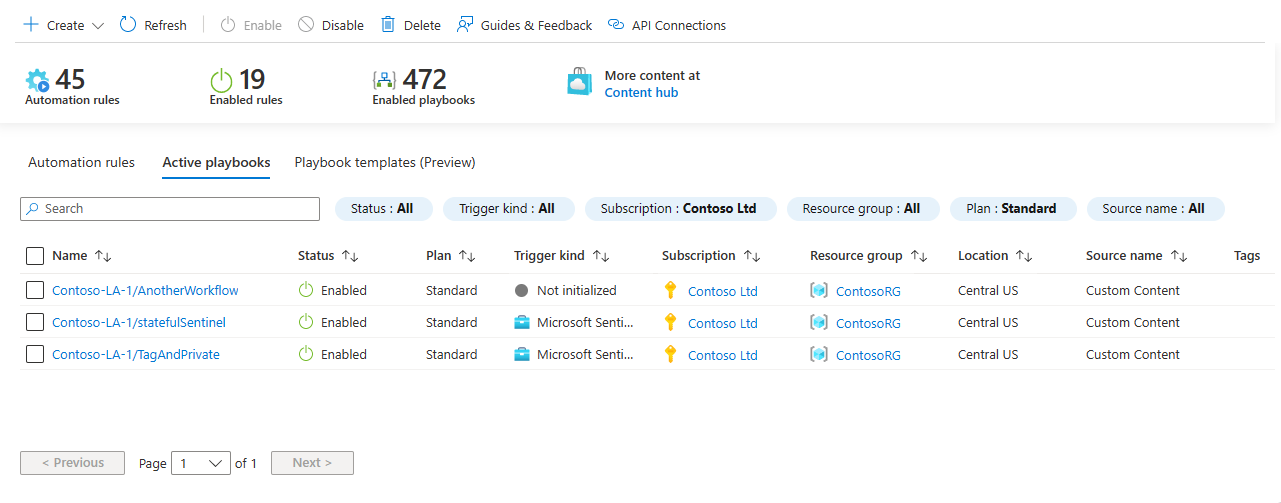Open the Contoso-LA-1/TagAndPrivate playbook link
1281x503 pixels.
136,354
